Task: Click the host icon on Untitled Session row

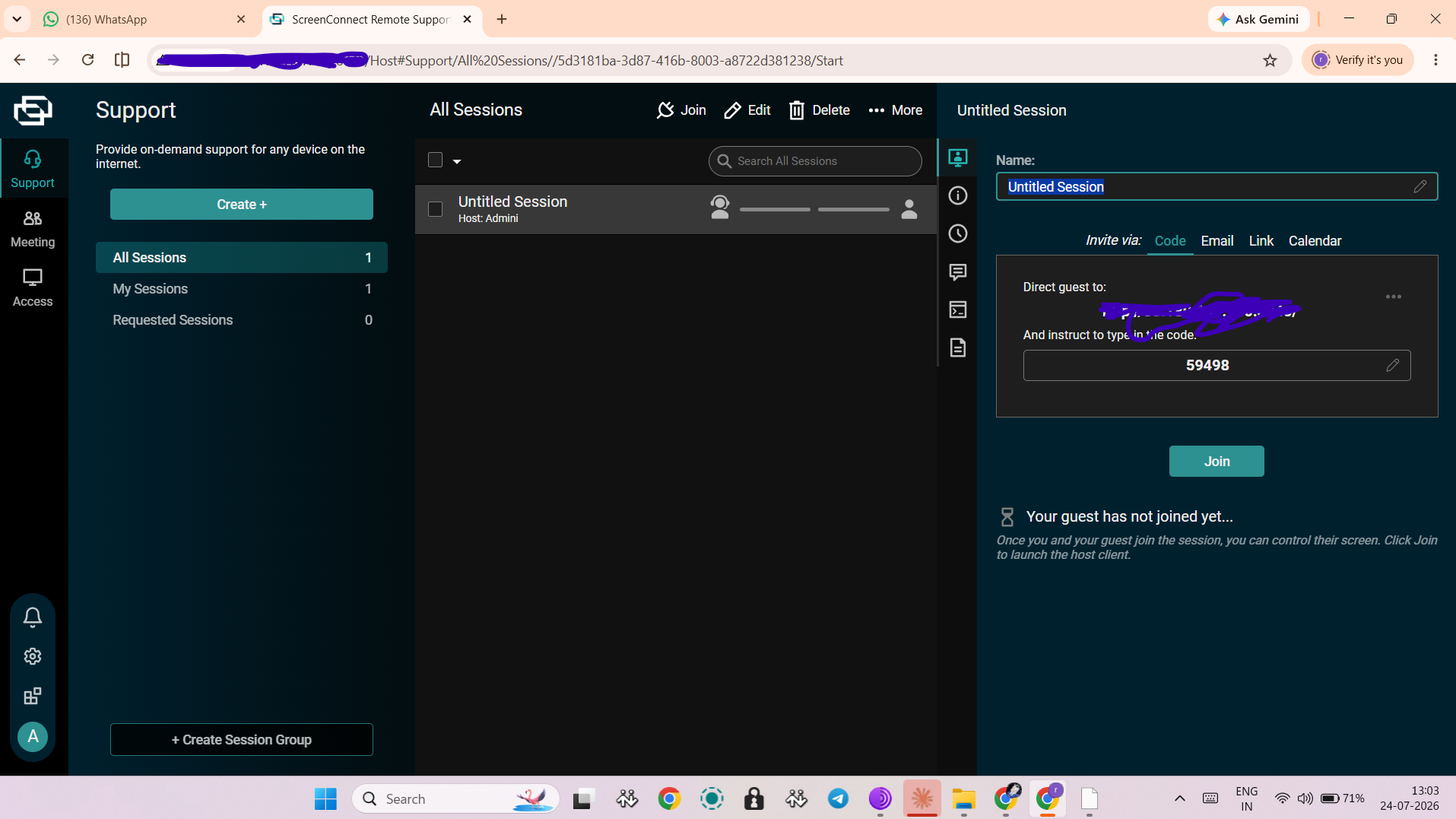Action: pos(720,208)
